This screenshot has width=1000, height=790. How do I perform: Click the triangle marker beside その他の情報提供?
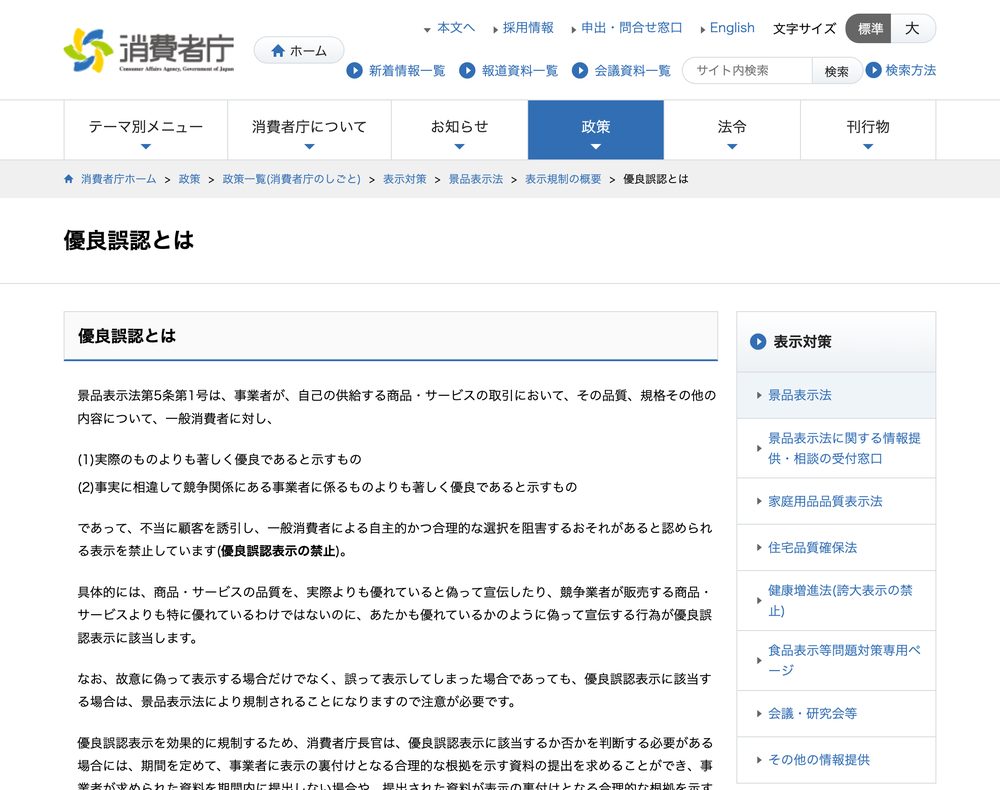pos(759,759)
